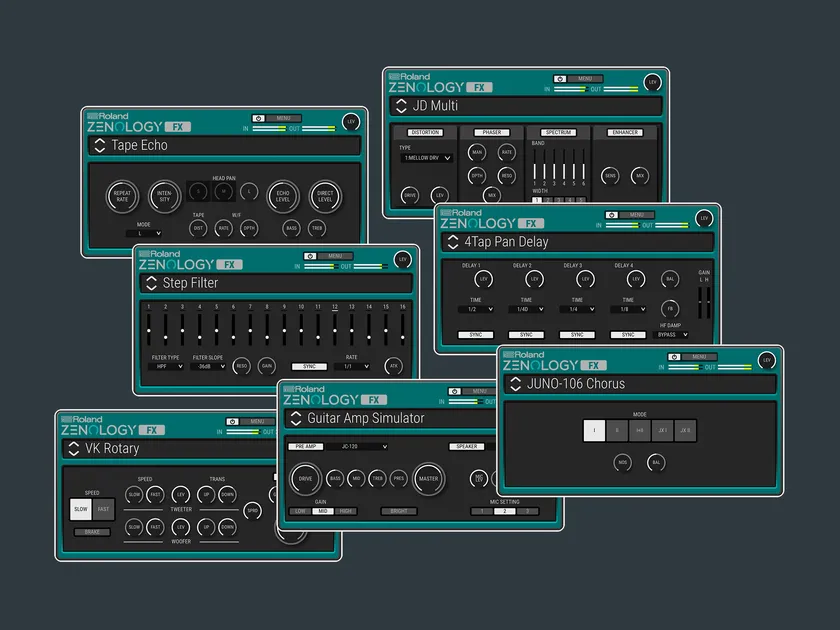Click the step 12 slider in Step Filter
840x630 pixels.
point(335,331)
